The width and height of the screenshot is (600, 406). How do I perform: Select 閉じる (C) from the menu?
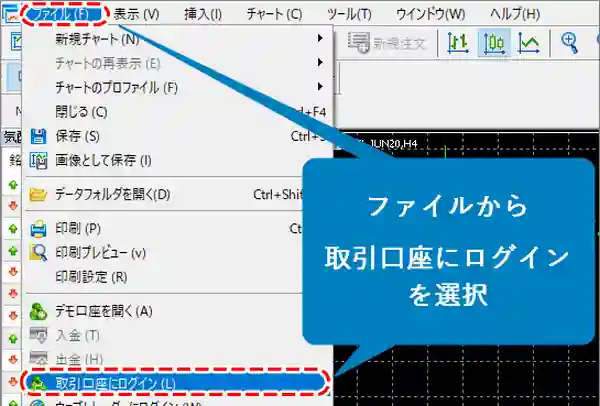(178, 112)
